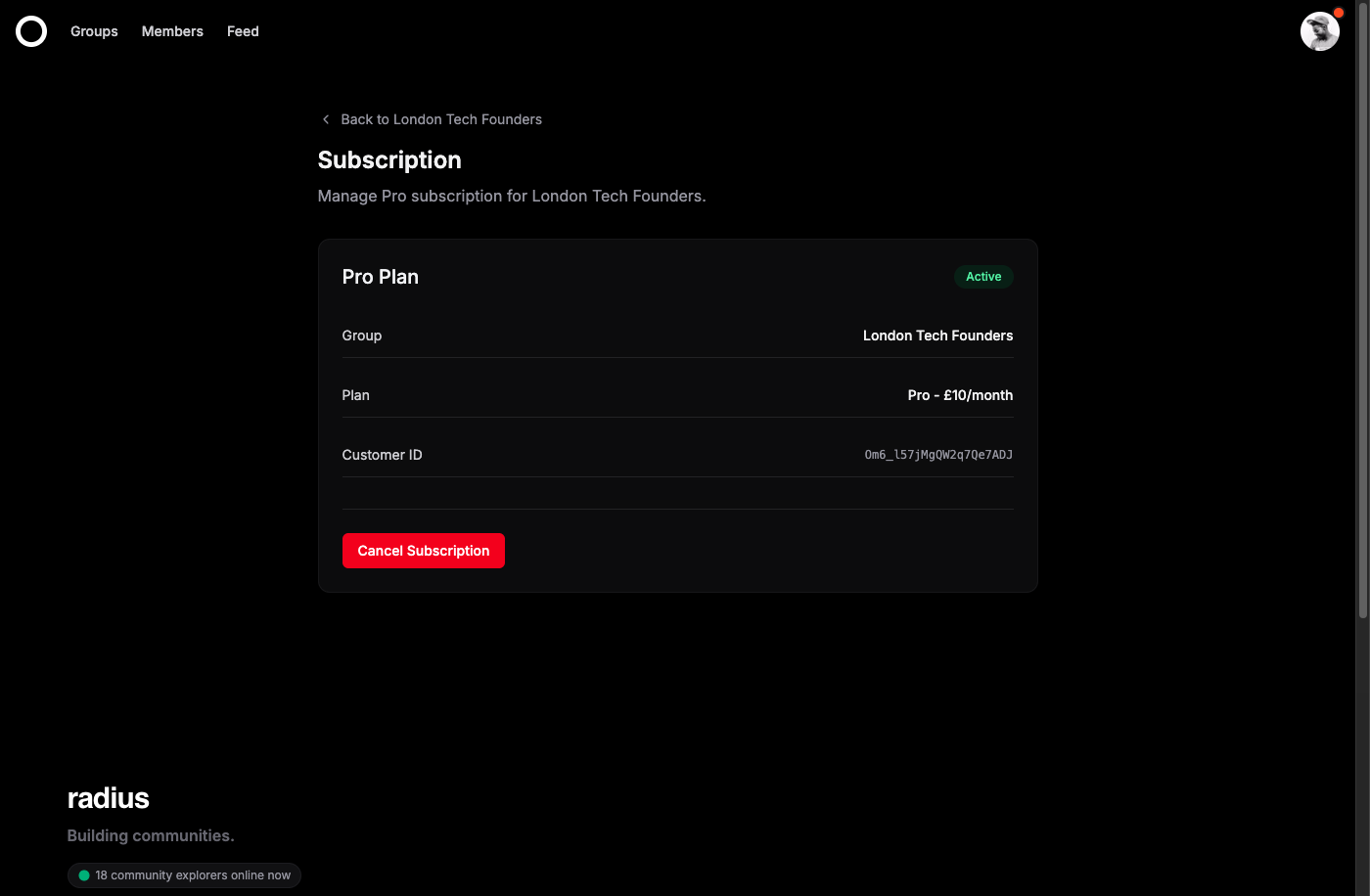Click the Active status badge
Viewport: 1370px width, 896px height.
pos(983,276)
